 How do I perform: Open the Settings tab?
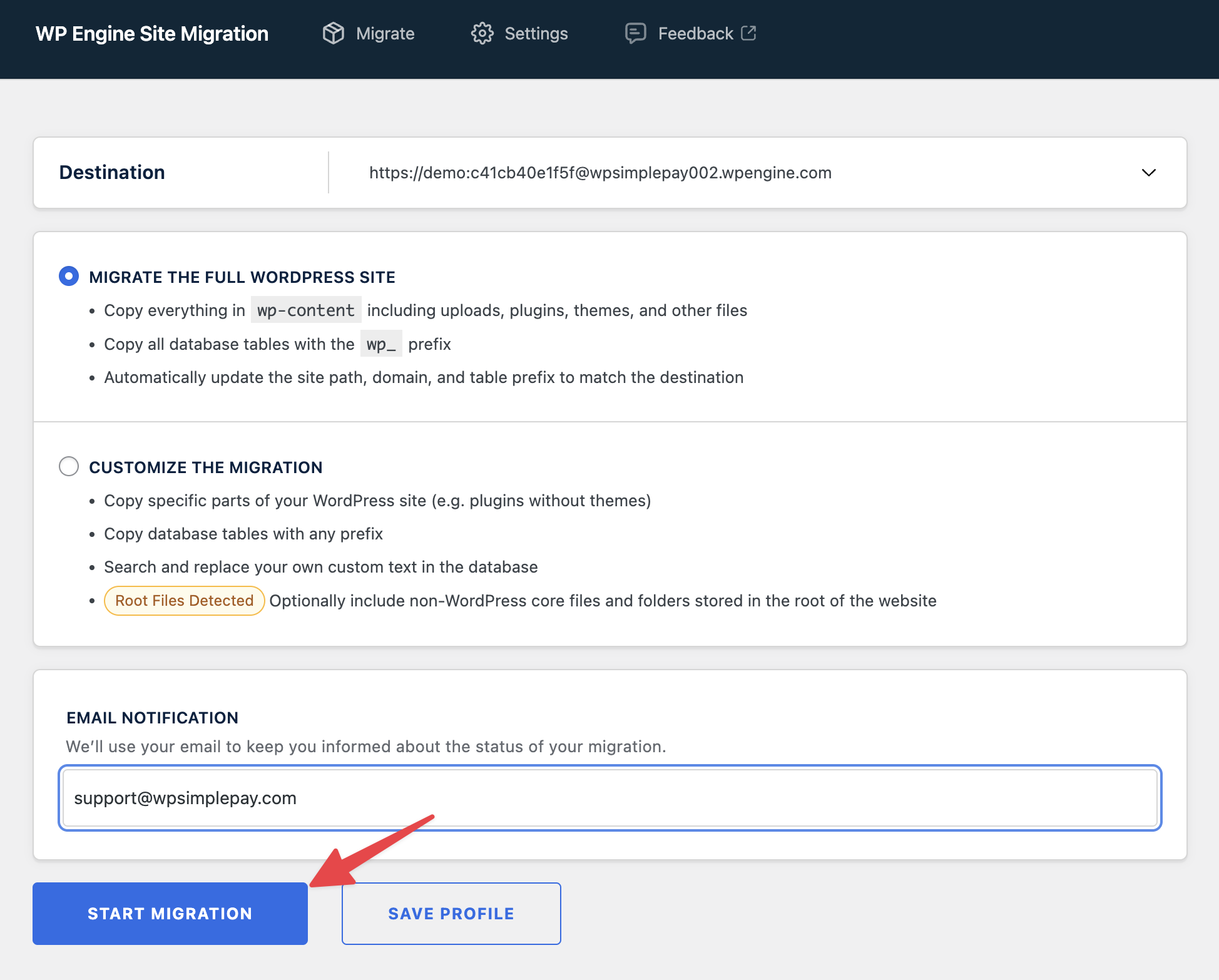536,34
